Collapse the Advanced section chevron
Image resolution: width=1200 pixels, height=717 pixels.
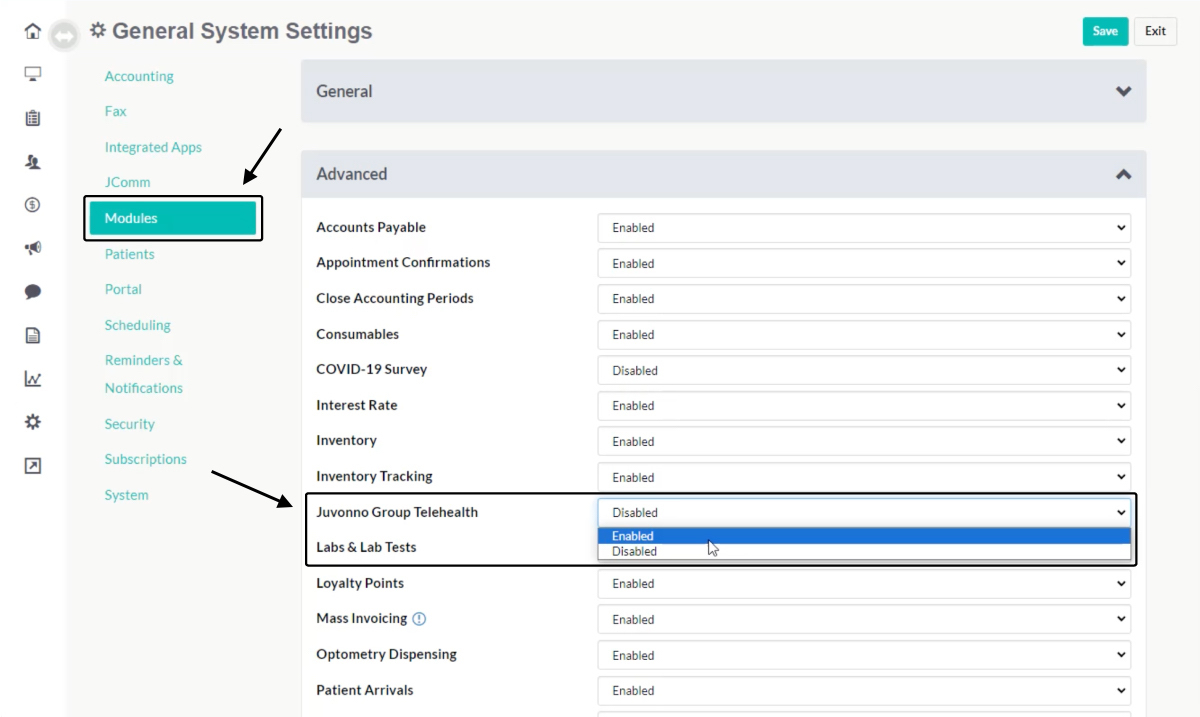(1124, 174)
